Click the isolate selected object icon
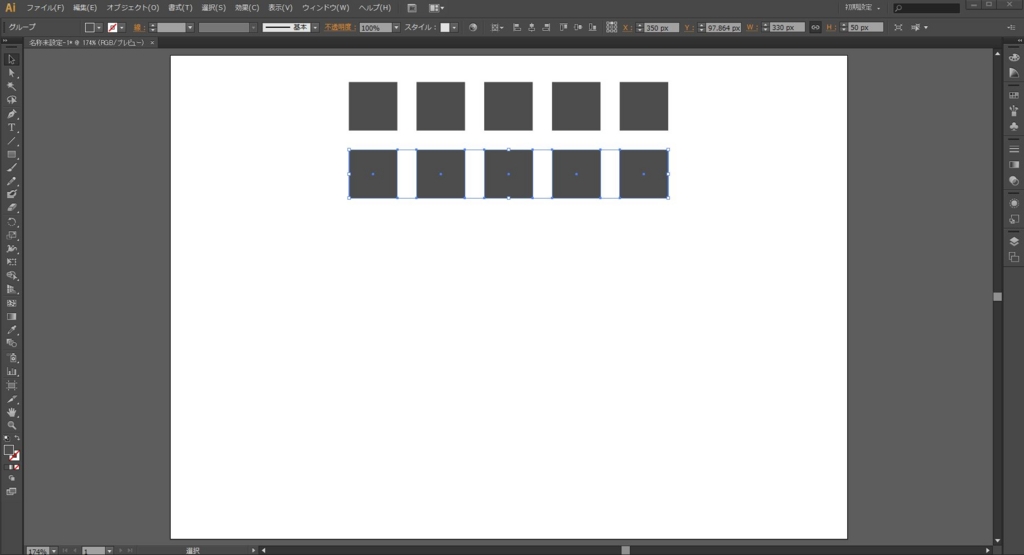Image resolution: width=1024 pixels, height=555 pixels. tap(898, 27)
